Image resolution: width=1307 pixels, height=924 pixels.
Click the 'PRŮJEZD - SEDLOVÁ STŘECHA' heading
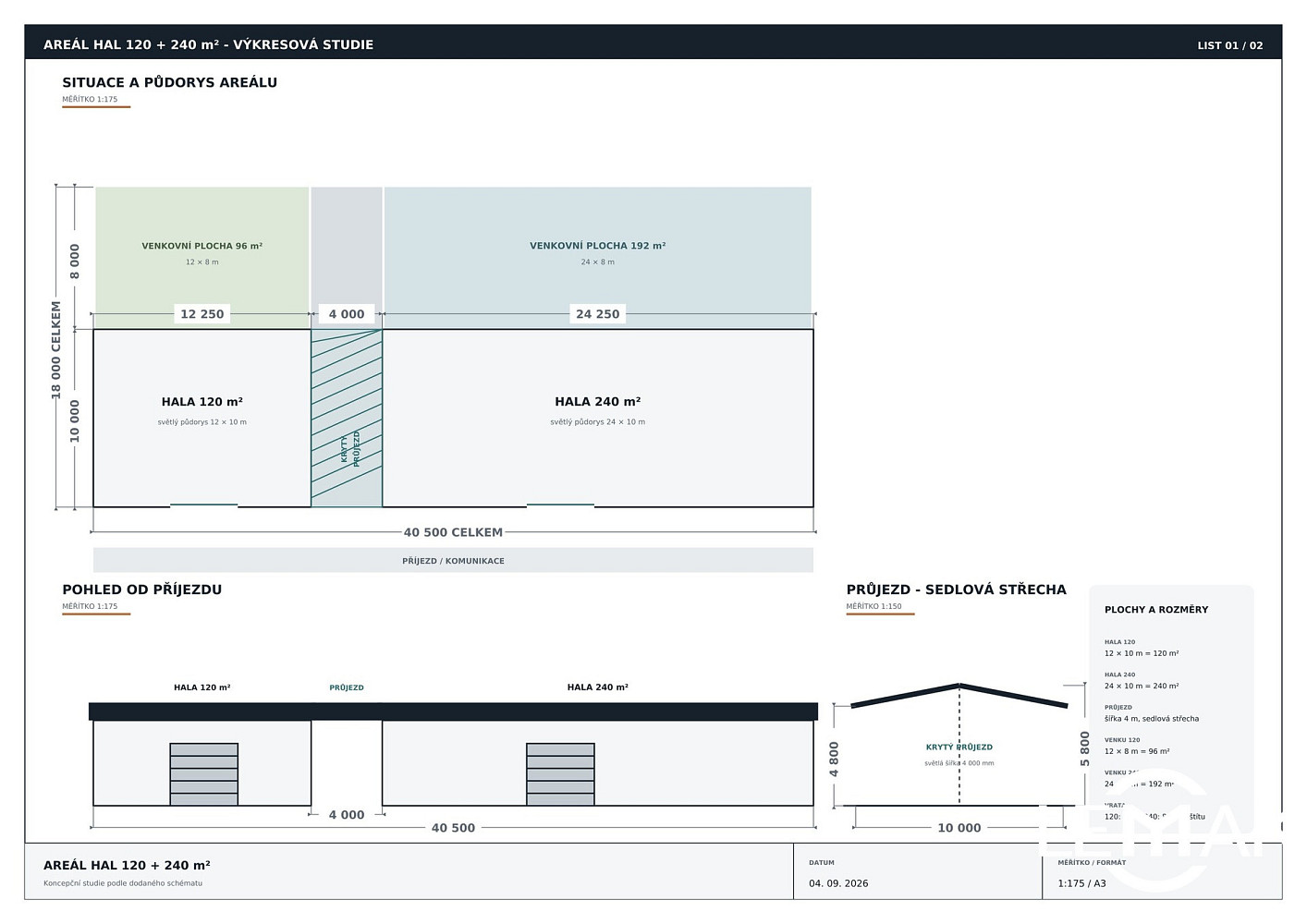[956, 590]
